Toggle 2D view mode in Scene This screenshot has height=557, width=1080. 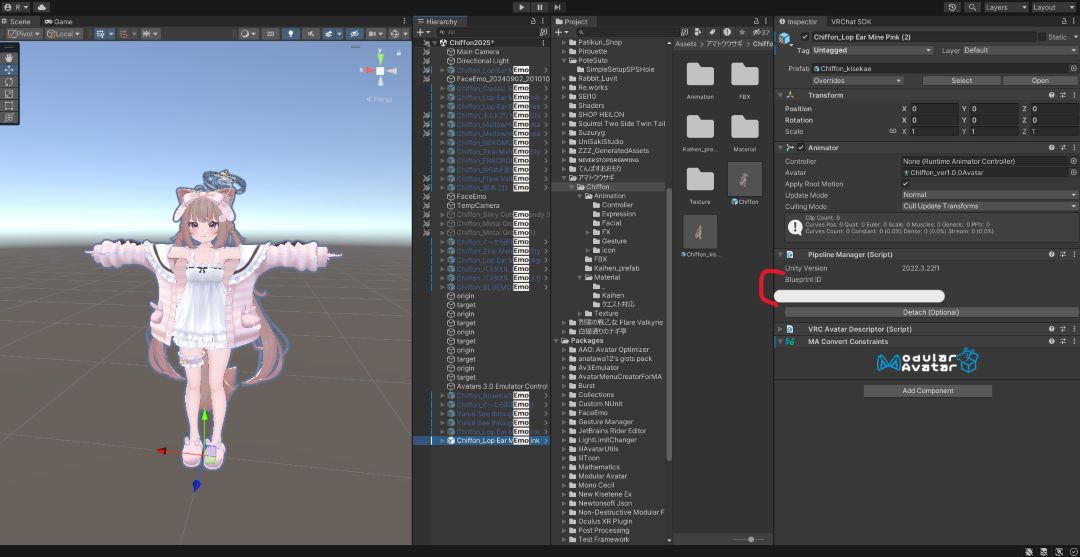pyautogui.click(x=271, y=34)
